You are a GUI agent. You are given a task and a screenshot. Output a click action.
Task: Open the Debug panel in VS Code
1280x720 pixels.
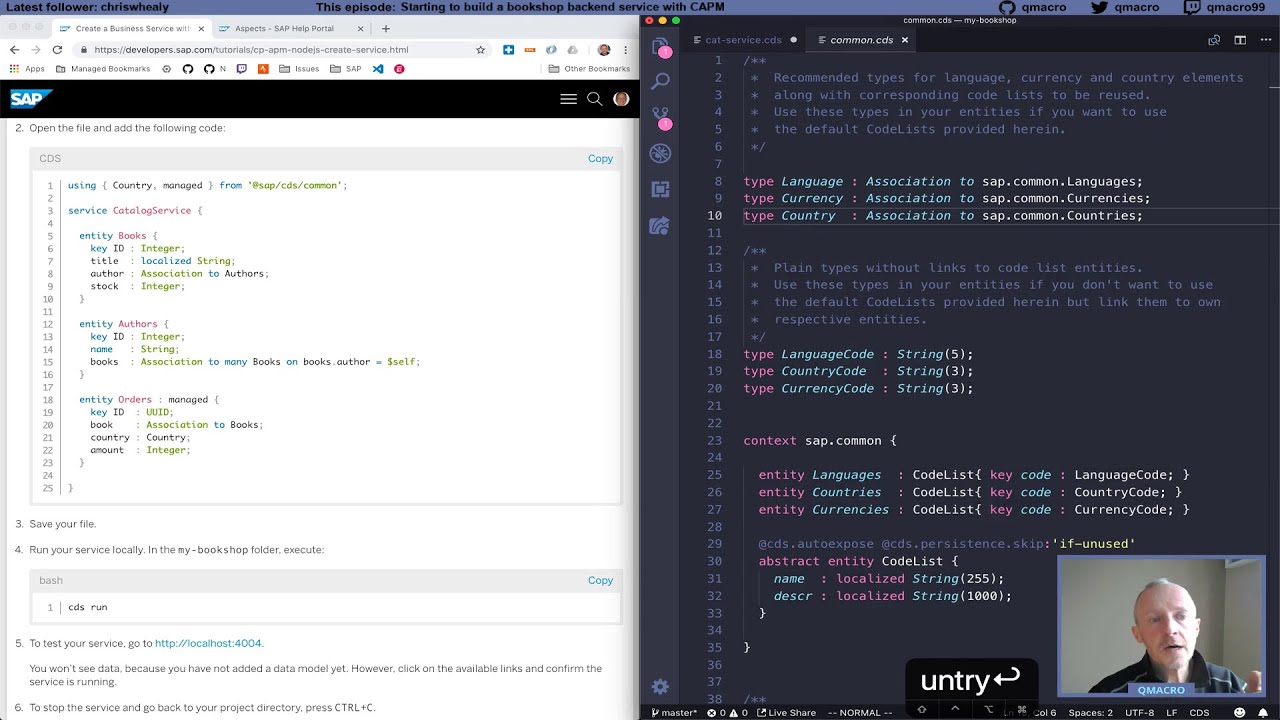(660, 153)
